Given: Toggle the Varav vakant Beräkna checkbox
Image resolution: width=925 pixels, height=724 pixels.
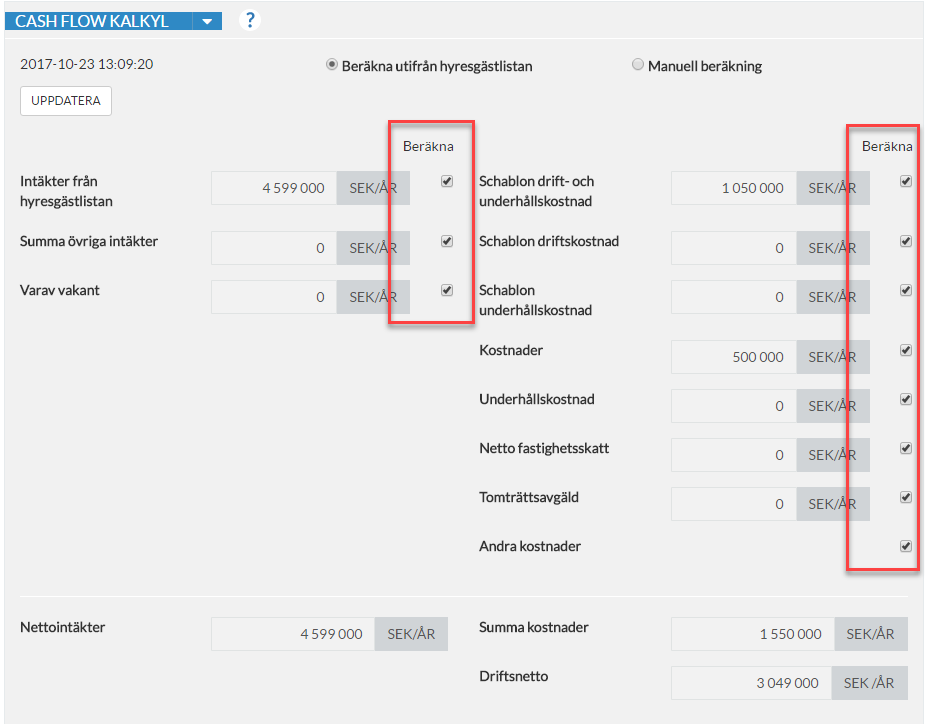Looking at the screenshot, I should click(447, 290).
